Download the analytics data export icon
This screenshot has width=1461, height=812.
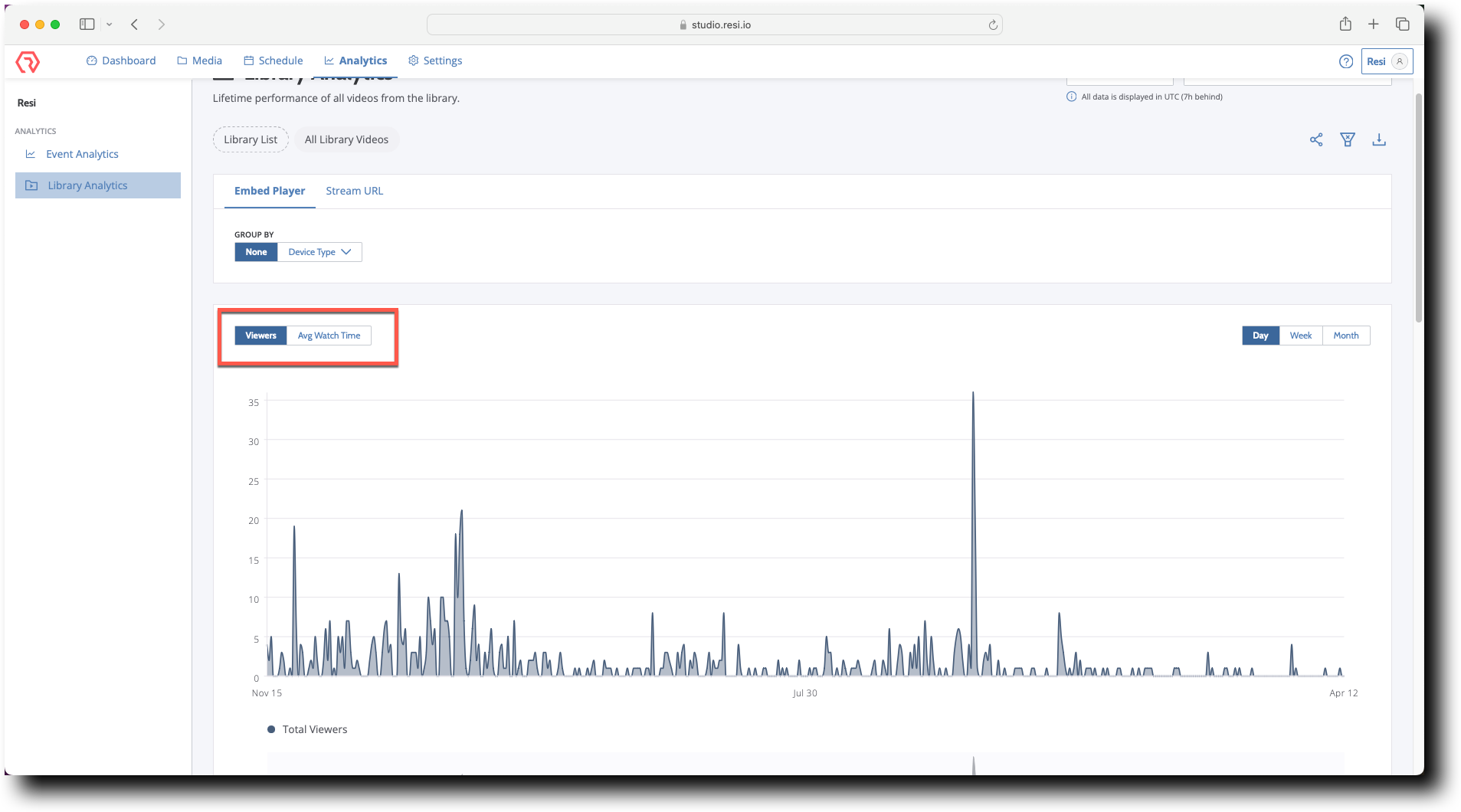1378,139
